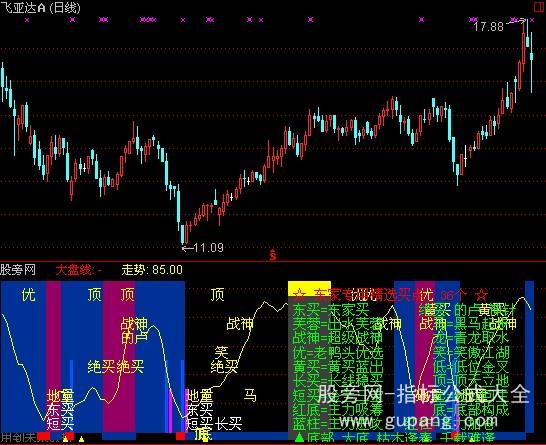
Task: Click the 枯木逢春 text at the bottom
Action: click(x=404, y=438)
